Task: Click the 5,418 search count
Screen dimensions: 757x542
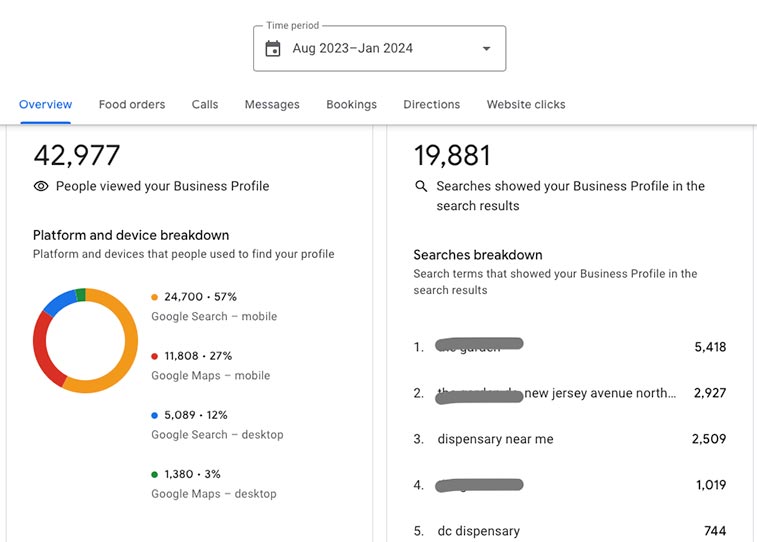Action: [x=710, y=347]
